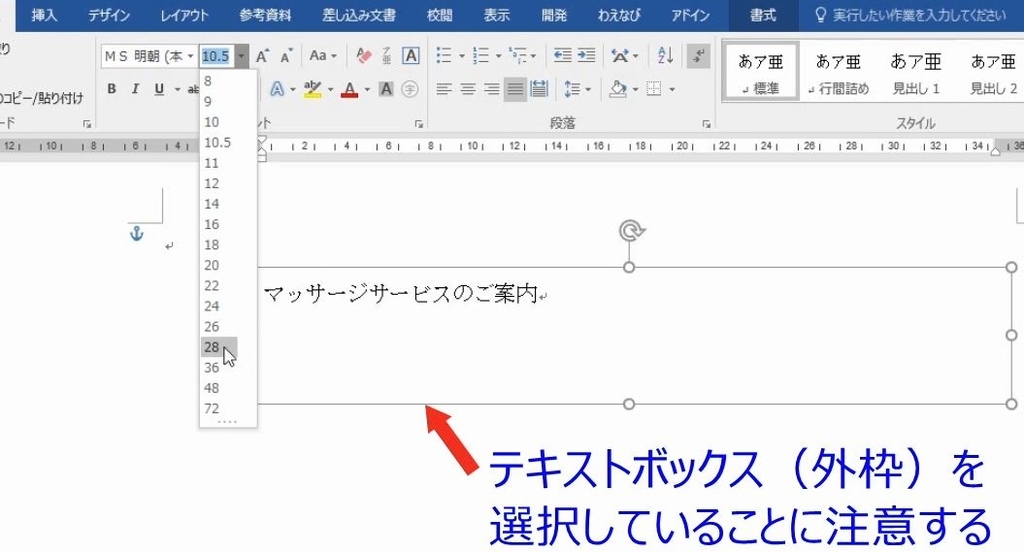Click the object anchor icon in document
The height and width of the screenshot is (552, 1024).
click(x=136, y=233)
